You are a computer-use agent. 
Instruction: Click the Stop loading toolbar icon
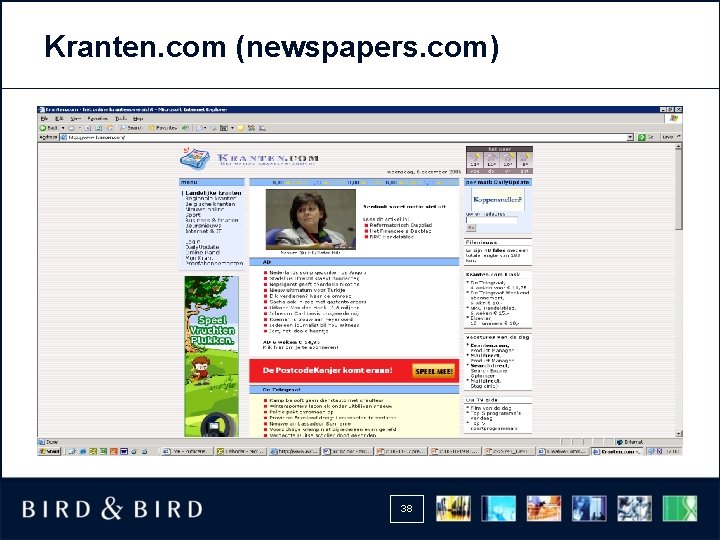coord(88,128)
